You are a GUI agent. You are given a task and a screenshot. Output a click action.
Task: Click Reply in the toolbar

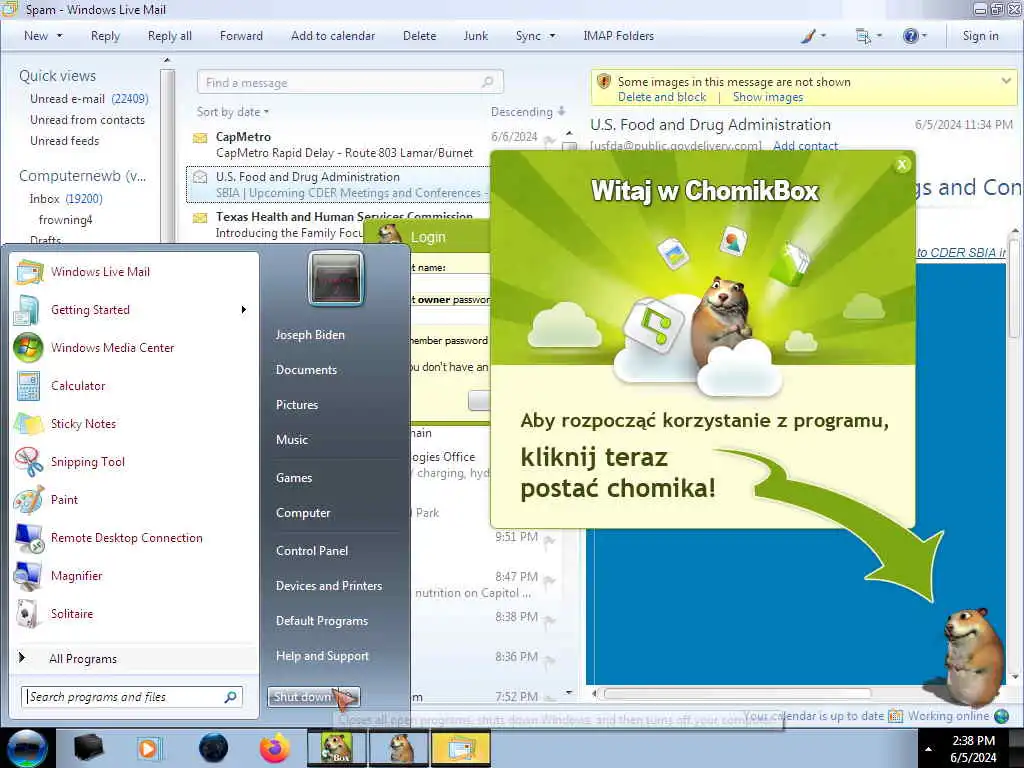click(x=105, y=36)
